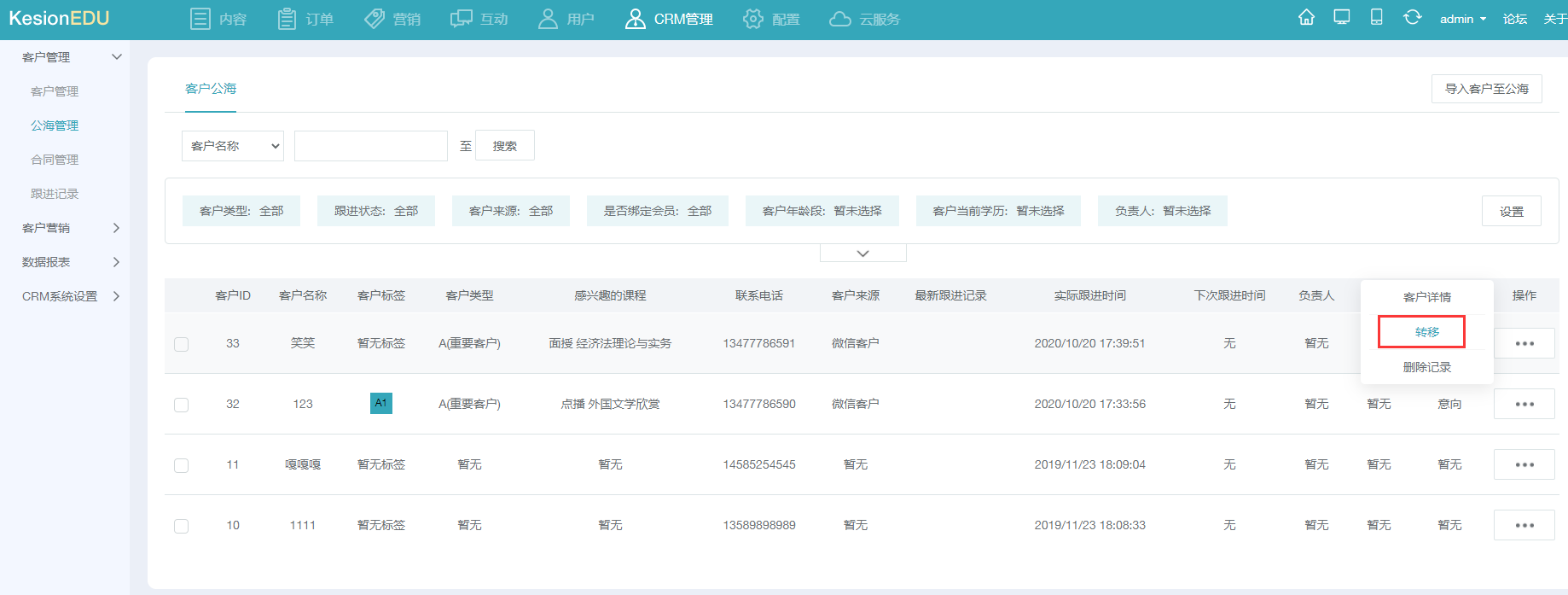Choose 删除记录 in the popup menu
The image size is (1568, 595).
[x=1427, y=367]
